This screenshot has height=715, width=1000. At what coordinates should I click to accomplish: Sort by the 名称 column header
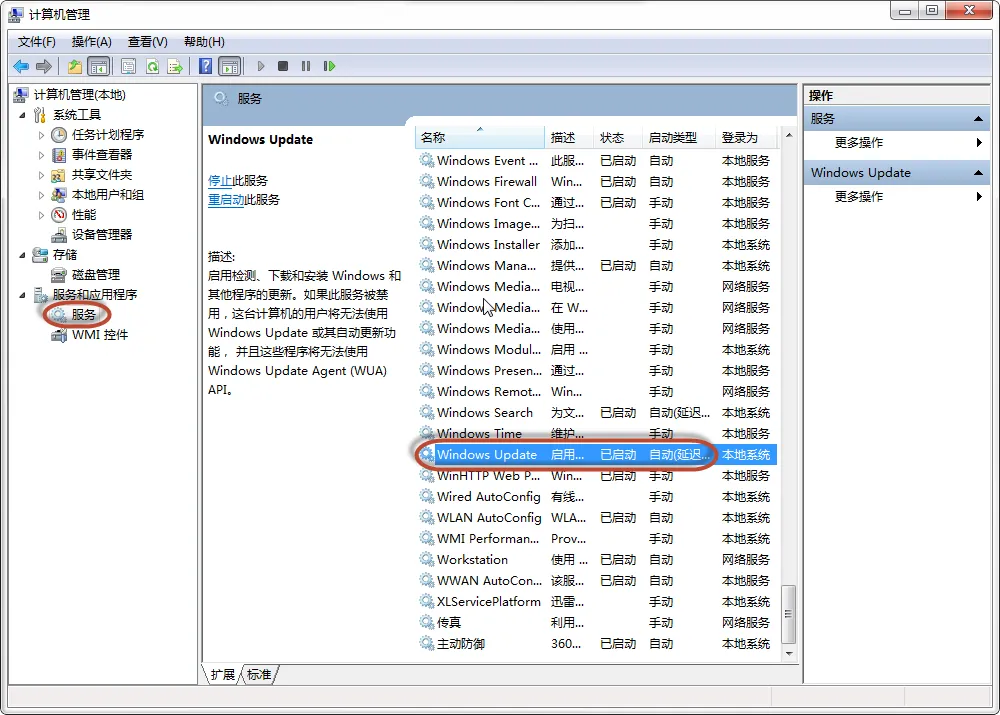click(x=480, y=137)
